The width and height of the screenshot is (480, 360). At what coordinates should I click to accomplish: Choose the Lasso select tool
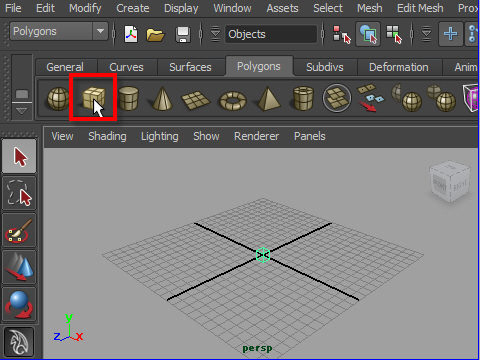point(19,193)
